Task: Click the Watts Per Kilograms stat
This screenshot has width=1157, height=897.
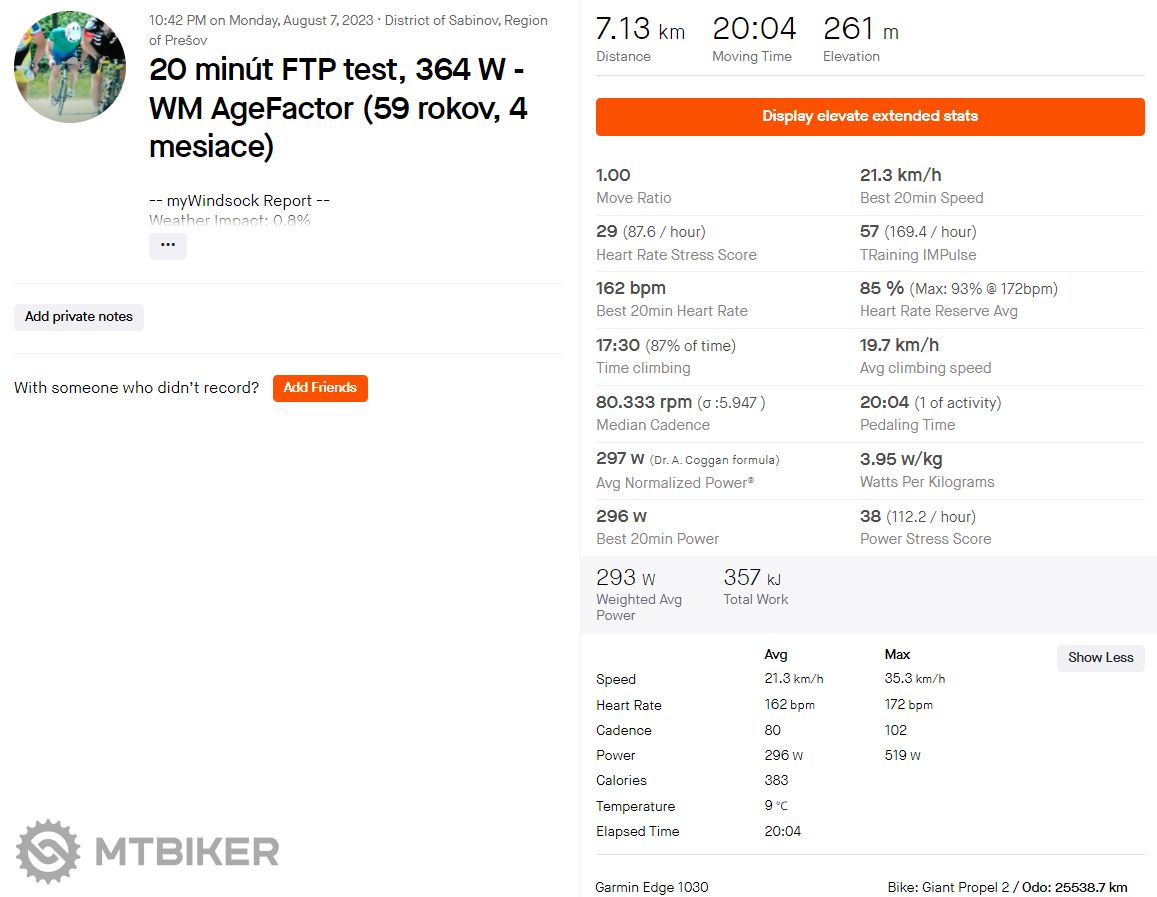Action: (x=927, y=469)
